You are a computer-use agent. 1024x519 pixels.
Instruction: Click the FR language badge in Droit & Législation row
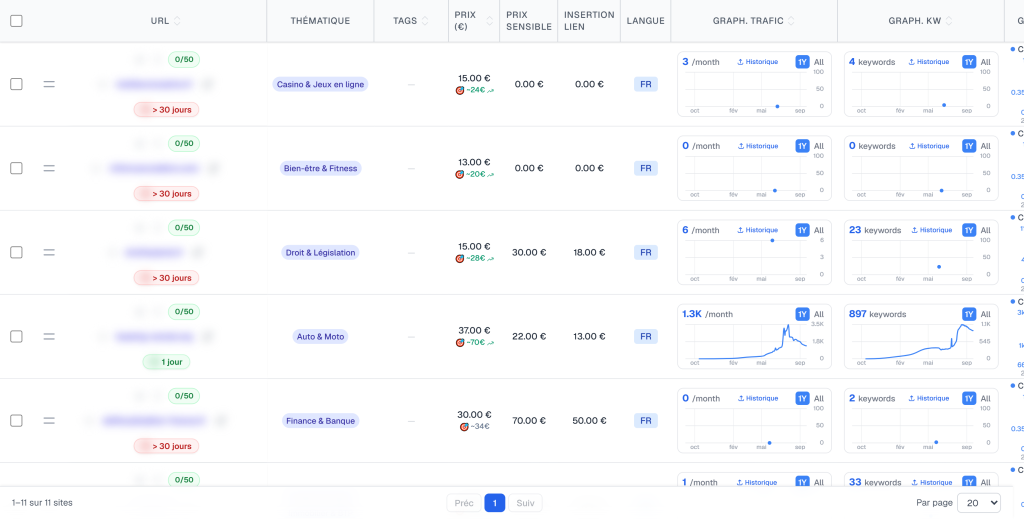(646, 253)
